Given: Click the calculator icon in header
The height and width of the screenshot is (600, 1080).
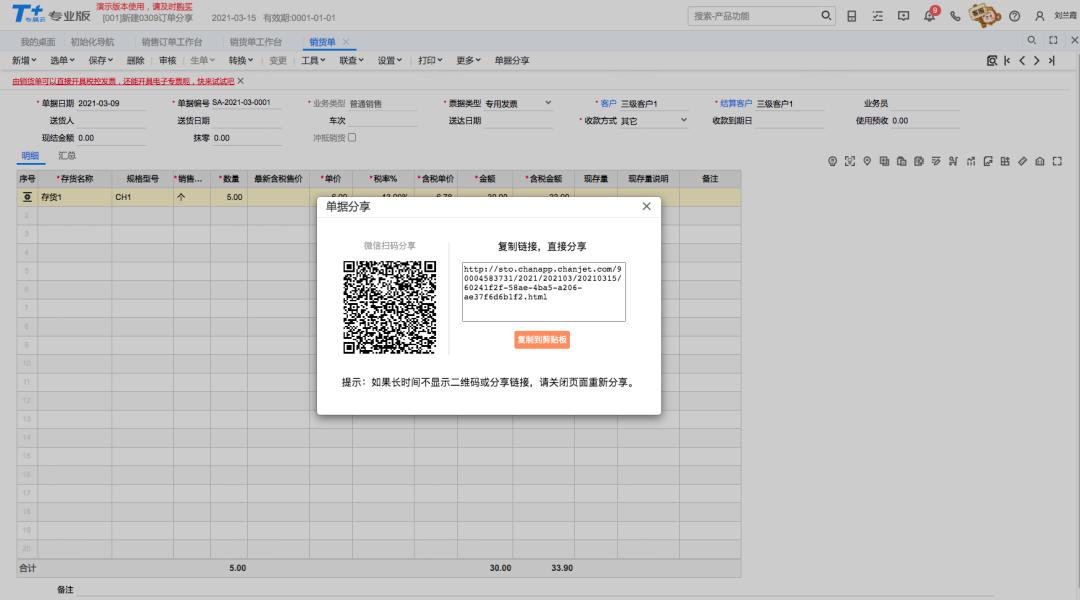Looking at the screenshot, I should coord(851,16).
